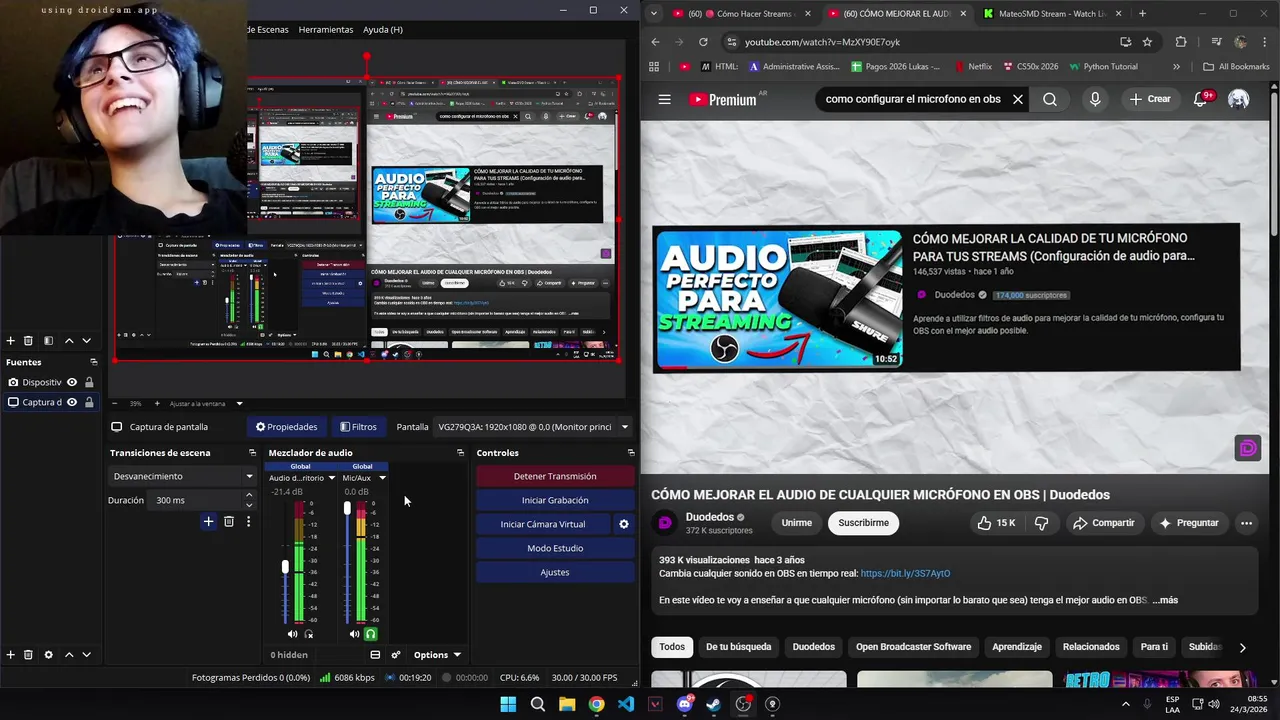Open Propiedades for the selected source
Screen dimensions: 1280x720
[x=287, y=427]
